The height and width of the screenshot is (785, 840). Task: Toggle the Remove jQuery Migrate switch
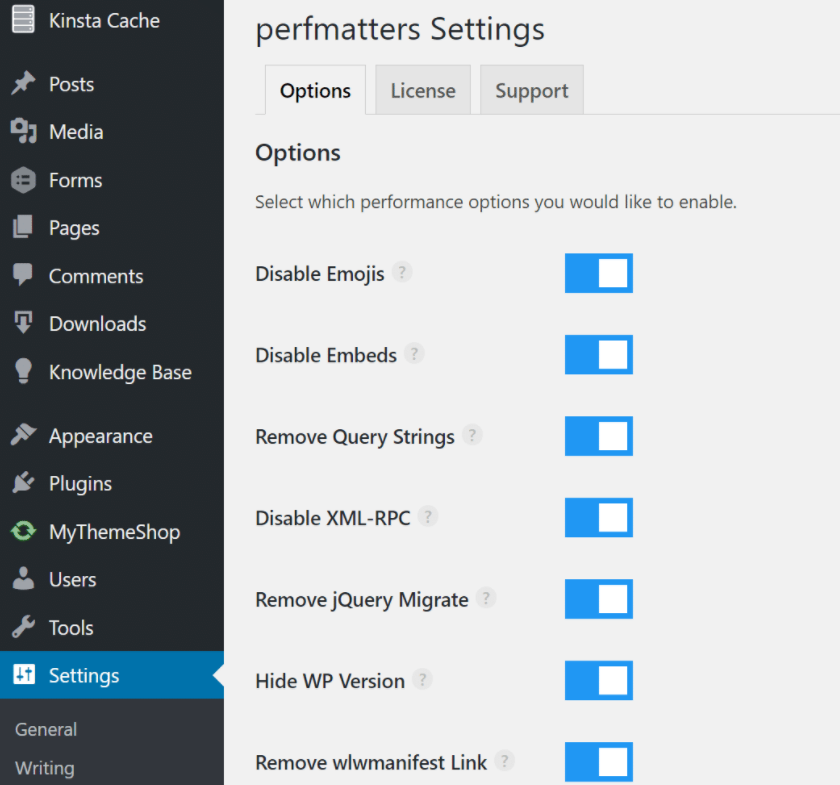[x=598, y=599]
